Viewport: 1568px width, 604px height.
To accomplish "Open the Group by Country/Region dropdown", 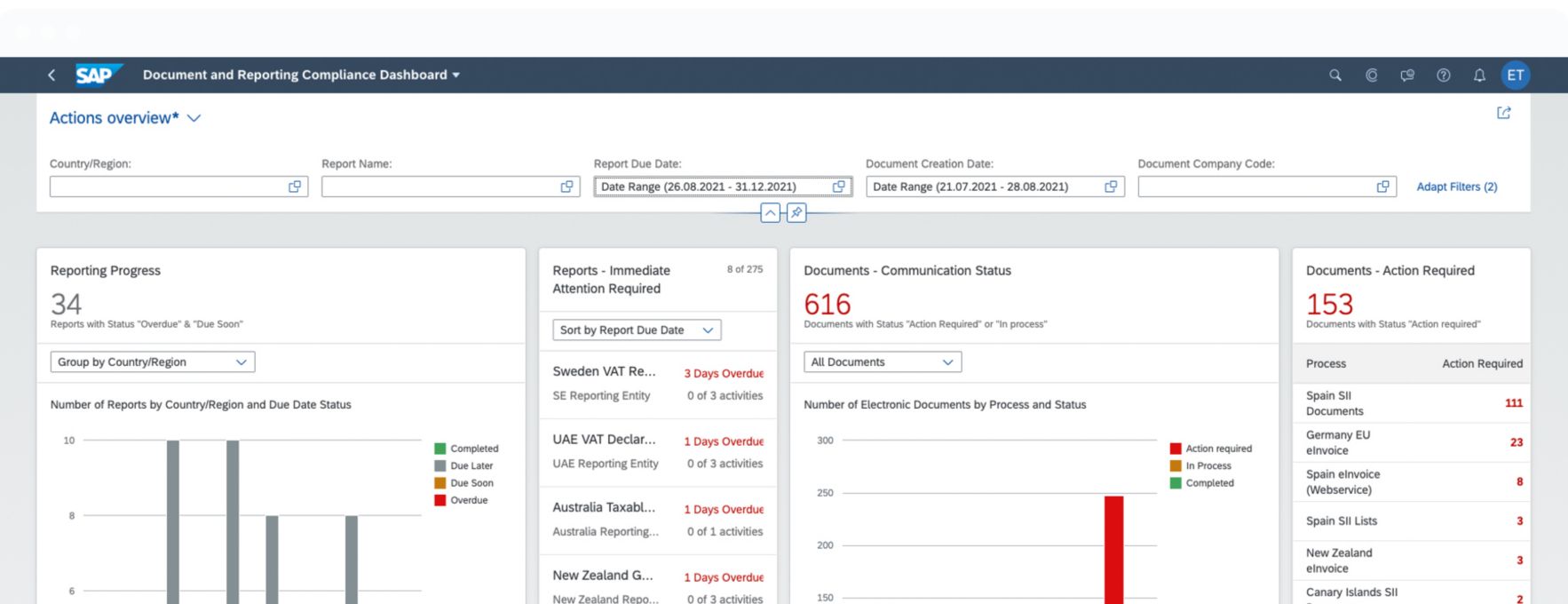I will click(153, 362).
